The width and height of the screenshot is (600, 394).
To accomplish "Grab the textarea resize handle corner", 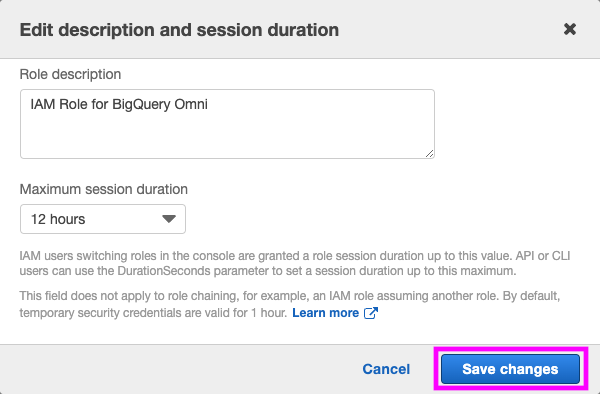I will [429, 153].
